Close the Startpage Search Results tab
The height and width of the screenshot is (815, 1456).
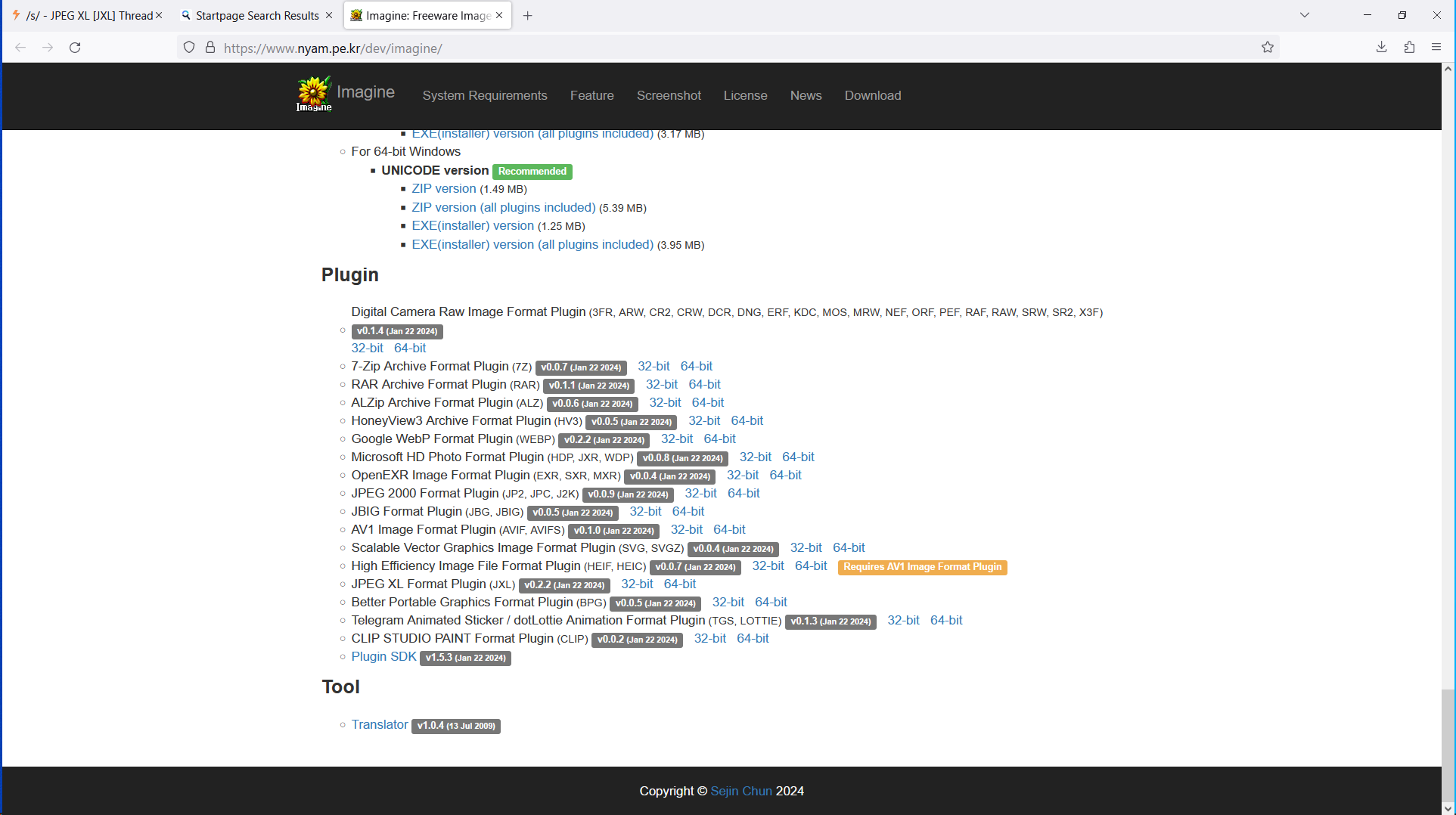pos(329,15)
